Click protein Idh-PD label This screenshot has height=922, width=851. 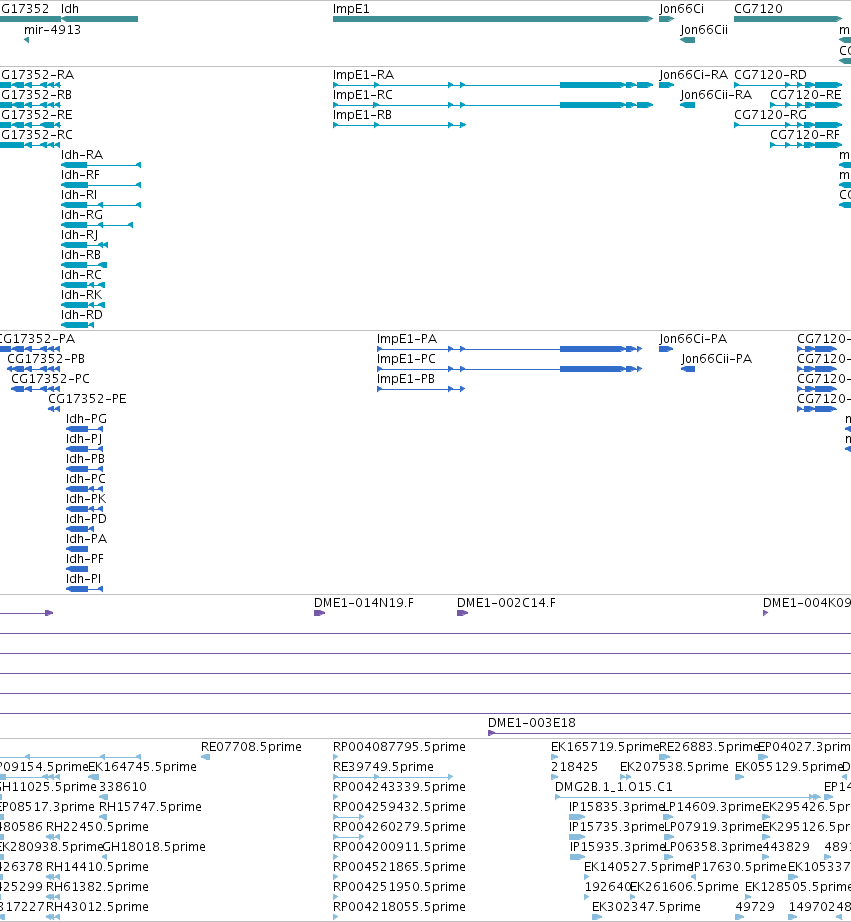(86, 519)
